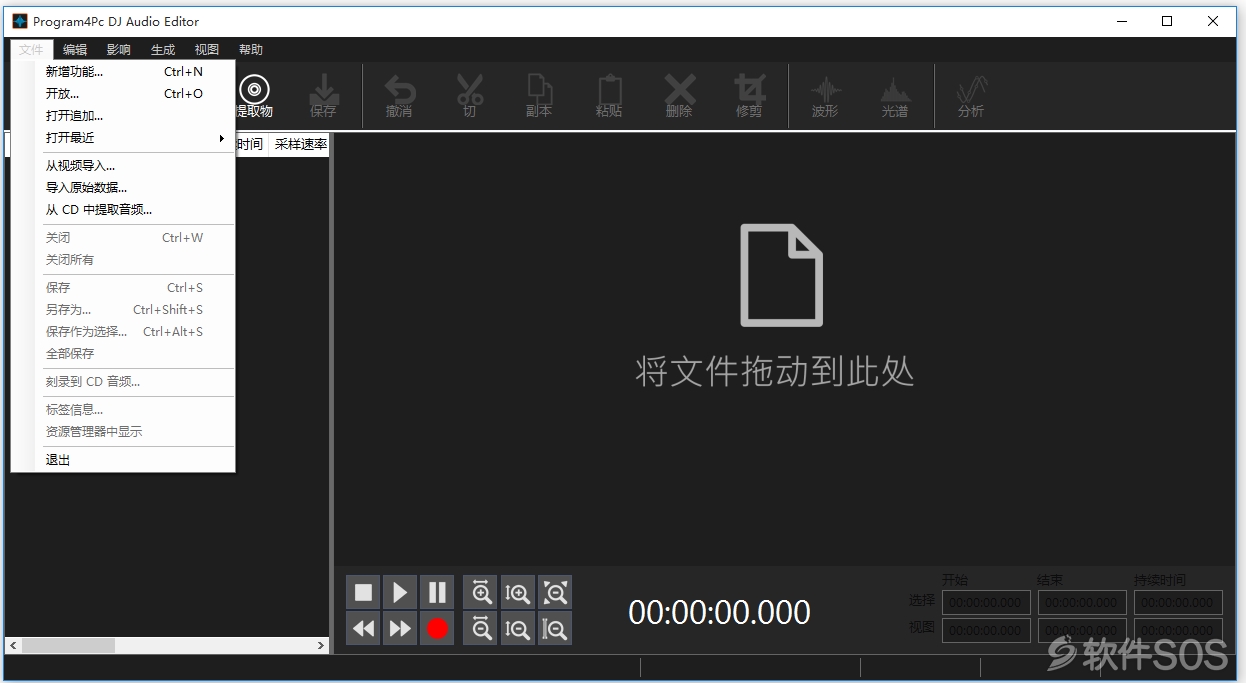1246x683 pixels.
Task: Choose 导入原始数据... menu entry
Action: click(123, 188)
